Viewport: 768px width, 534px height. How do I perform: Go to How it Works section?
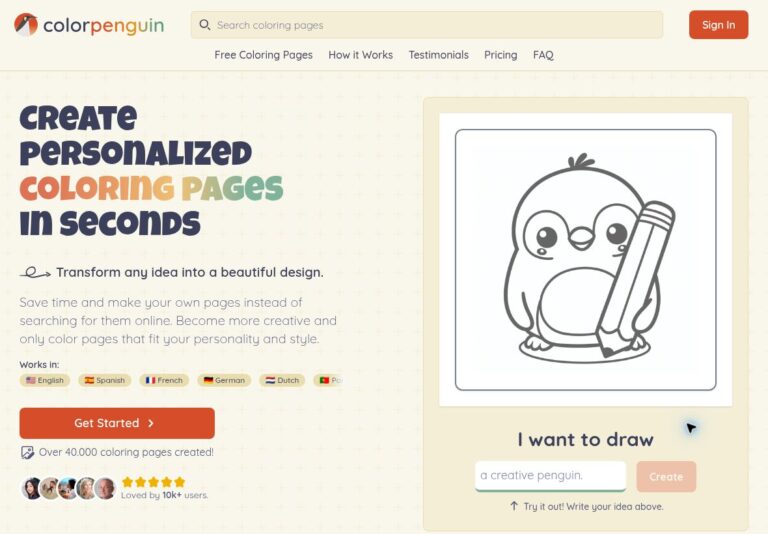click(360, 55)
